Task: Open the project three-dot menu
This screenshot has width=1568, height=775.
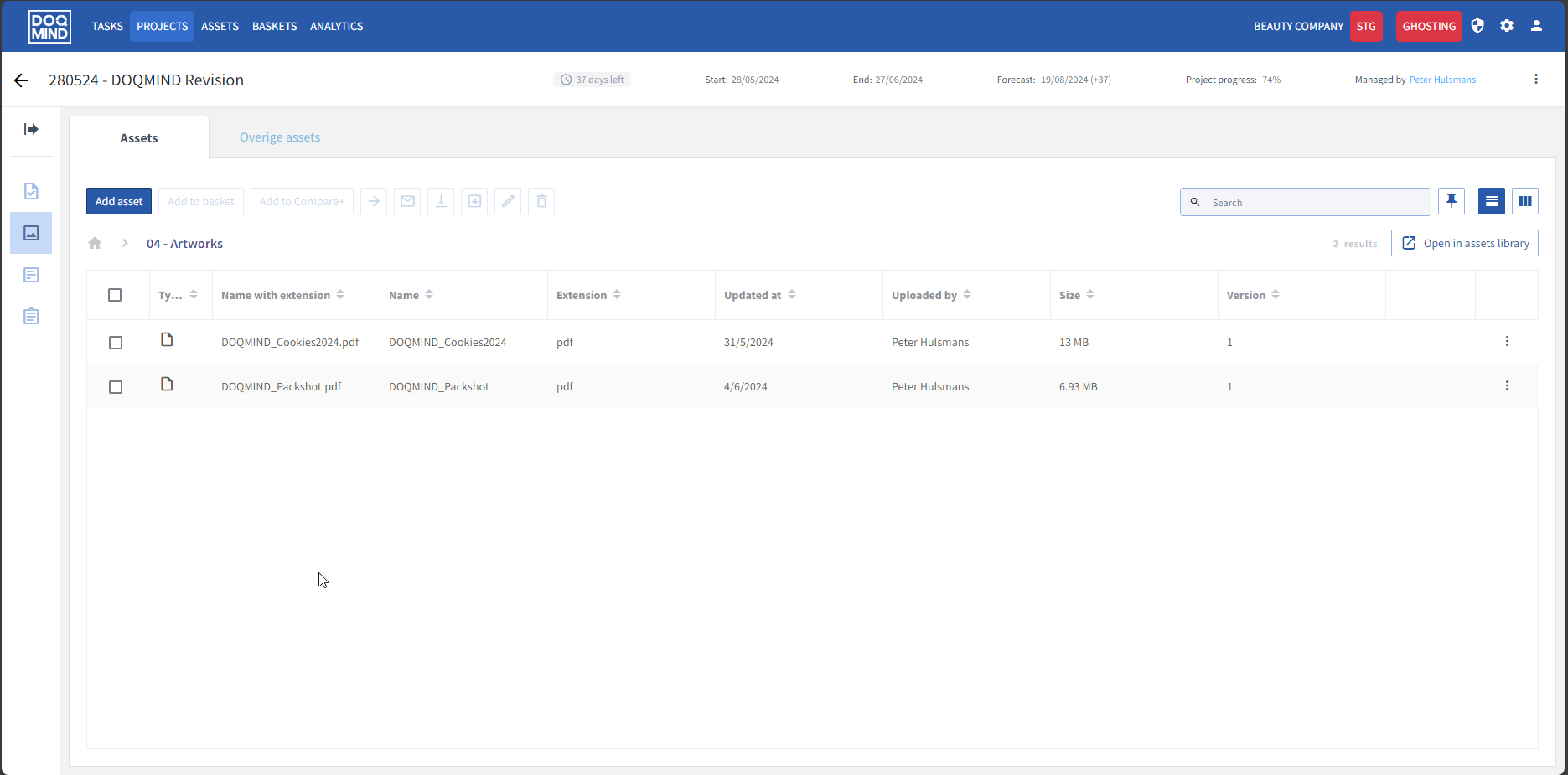Action: (x=1535, y=80)
